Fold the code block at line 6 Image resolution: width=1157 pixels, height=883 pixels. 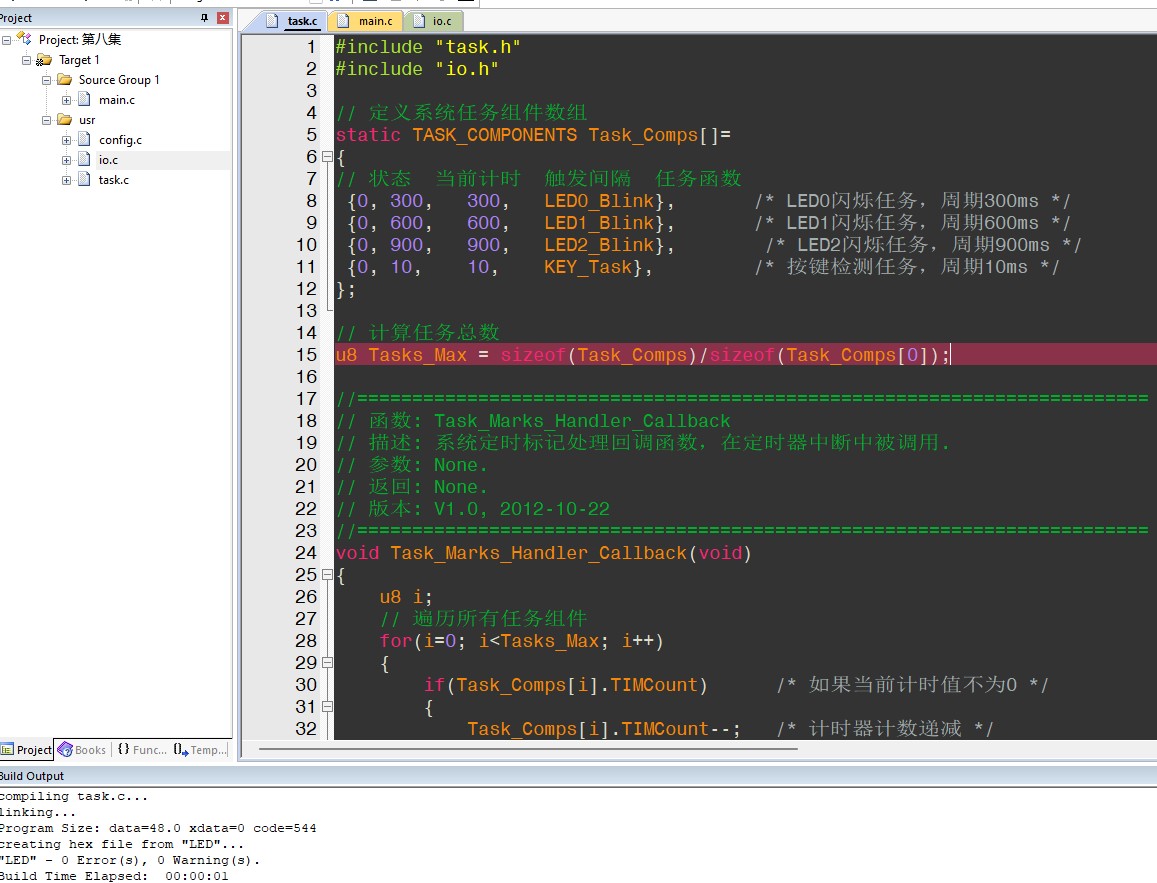click(326, 157)
